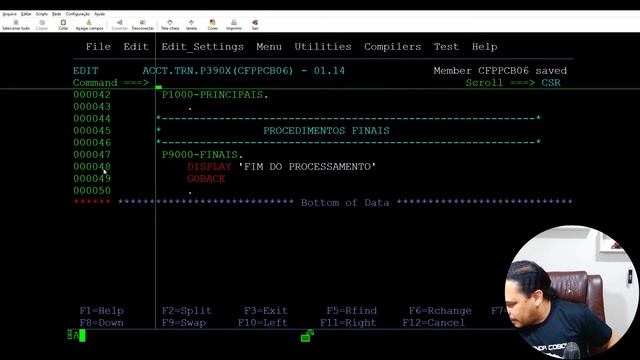The image size is (640, 360).
Task: Click line number 000048
Action: (92, 167)
